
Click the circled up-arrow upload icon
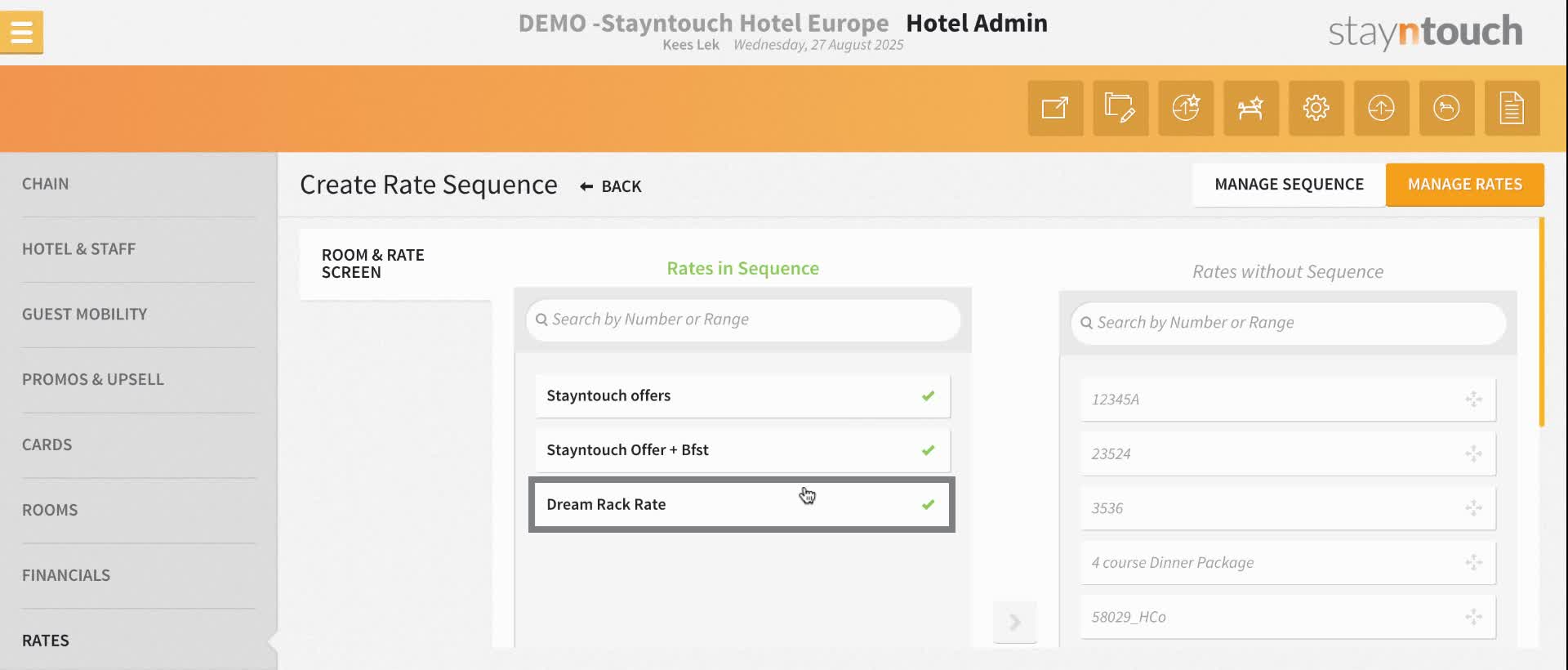pos(1382,108)
